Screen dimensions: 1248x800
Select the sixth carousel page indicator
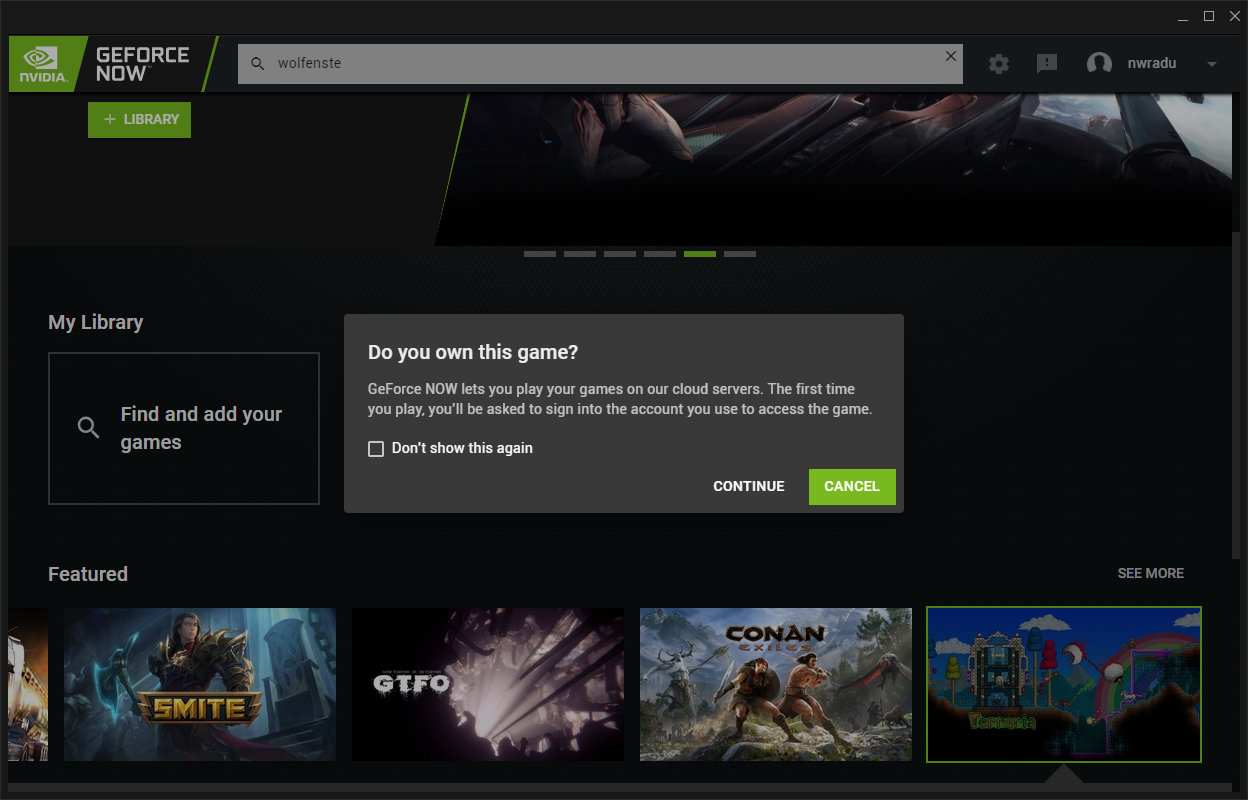pos(740,254)
